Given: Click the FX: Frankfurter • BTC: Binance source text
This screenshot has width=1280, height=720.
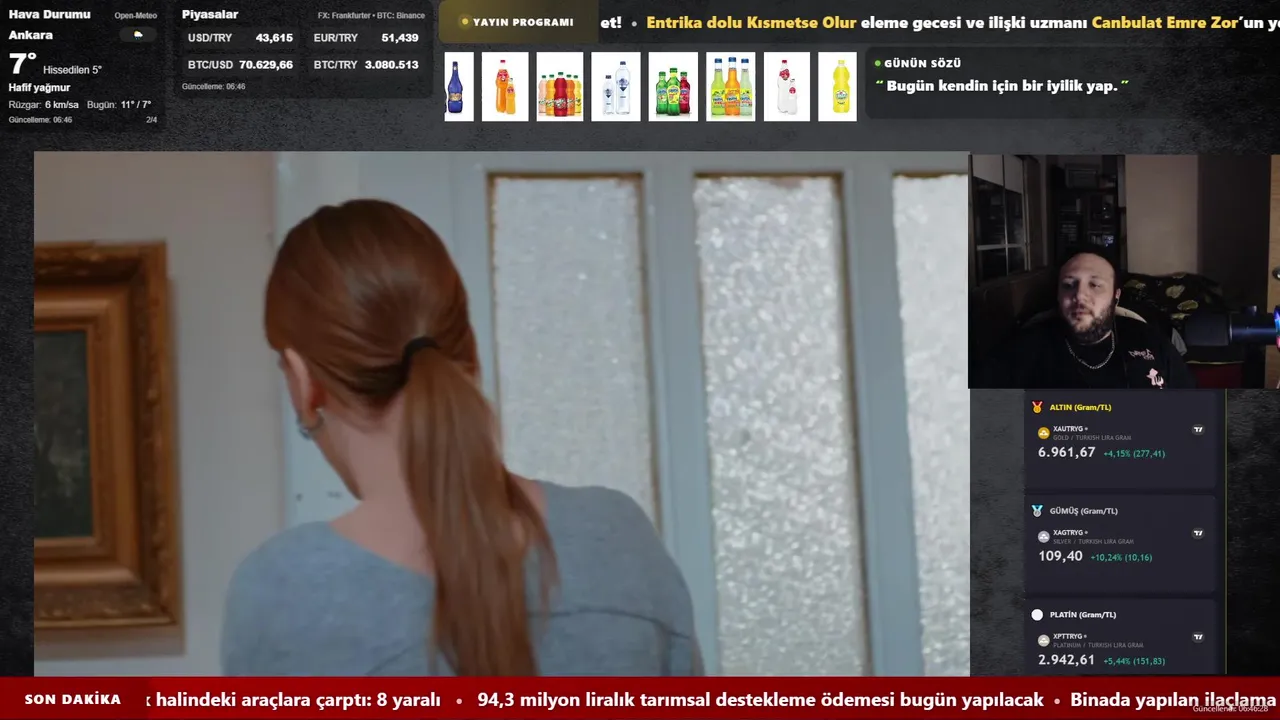Looking at the screenshot, I should click(x=371, y=16).
